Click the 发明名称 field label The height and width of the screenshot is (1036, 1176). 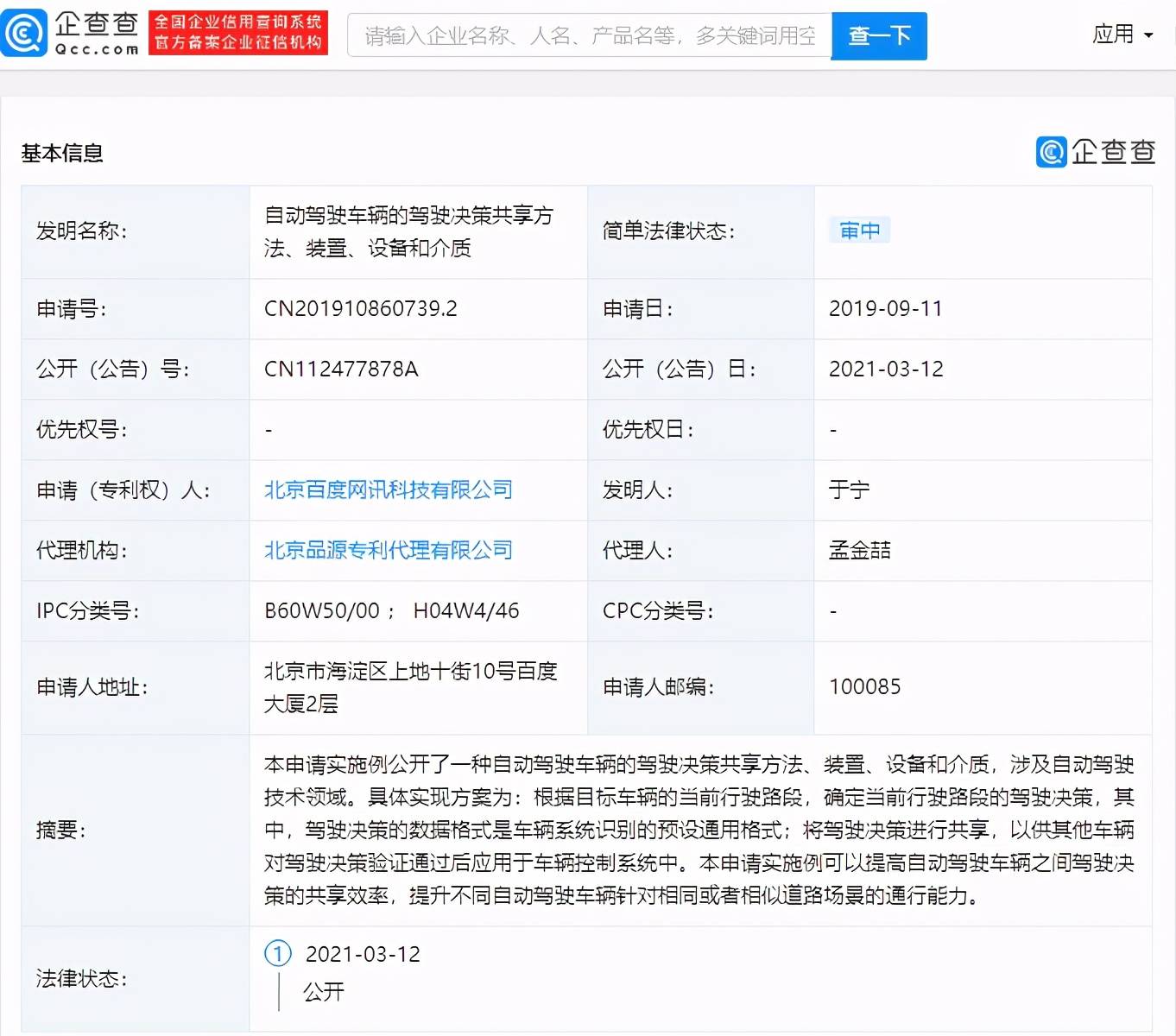pyautogui.click(x=82, y=231)
